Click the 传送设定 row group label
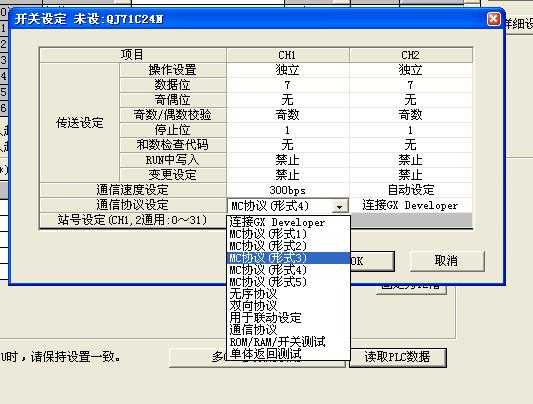 coord(80,123)
